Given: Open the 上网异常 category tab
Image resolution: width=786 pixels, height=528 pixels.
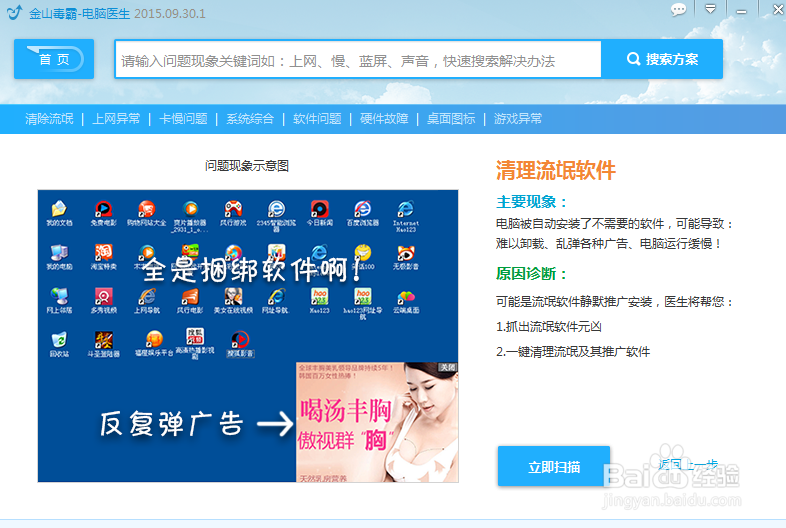Looking at the screenshot, I should pos(116,119).
